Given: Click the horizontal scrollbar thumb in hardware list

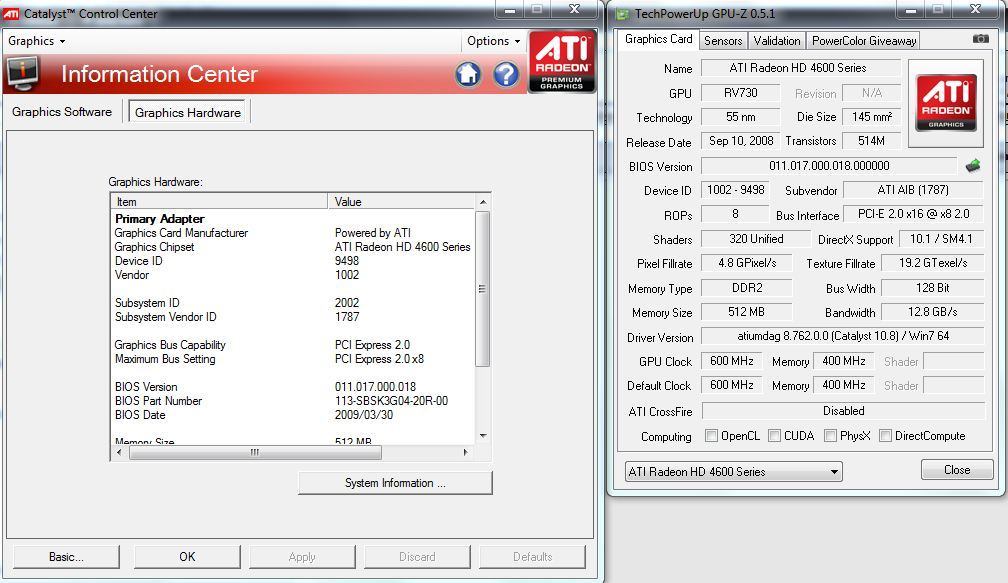Looking at the screenshot, I should pos(255,453).
